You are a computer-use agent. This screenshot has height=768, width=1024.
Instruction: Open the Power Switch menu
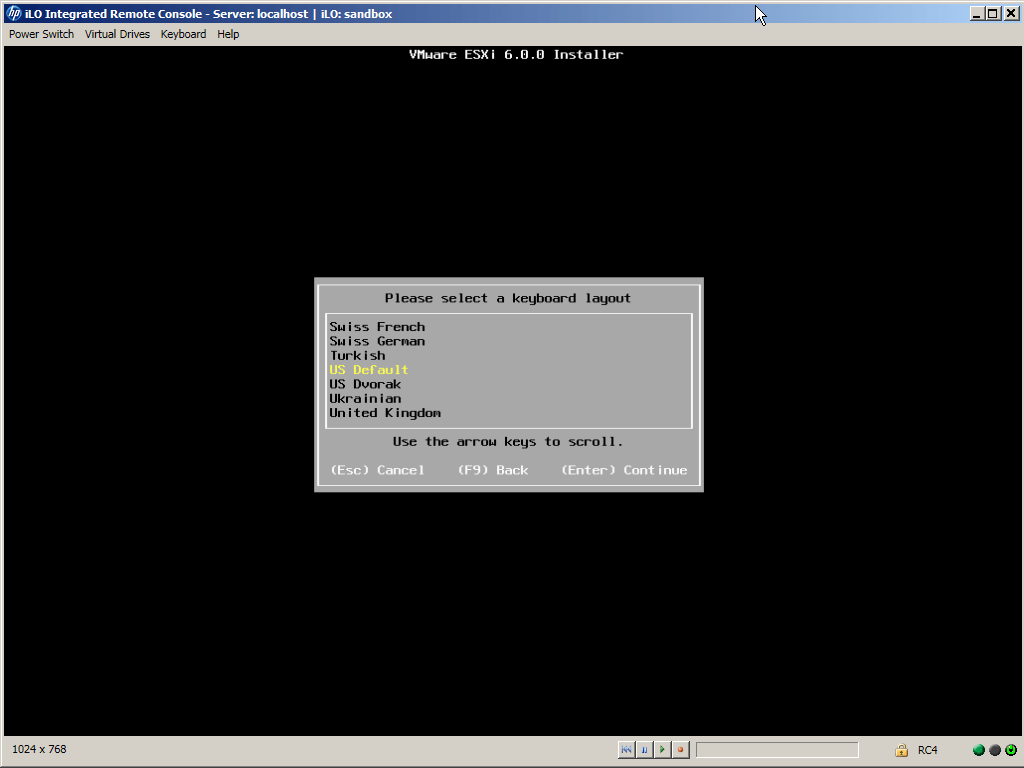(41, 34)
